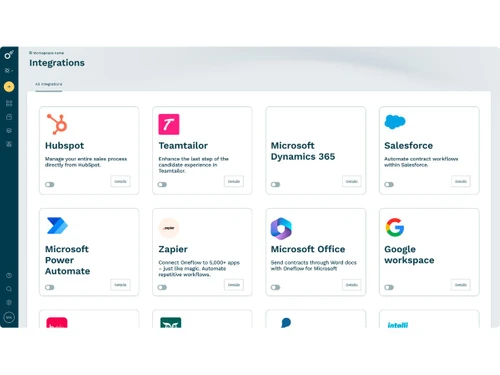This screenshot has height=375, width=500.
Task: Click the Microsoft Office hexagon logo
Action: 281,228
